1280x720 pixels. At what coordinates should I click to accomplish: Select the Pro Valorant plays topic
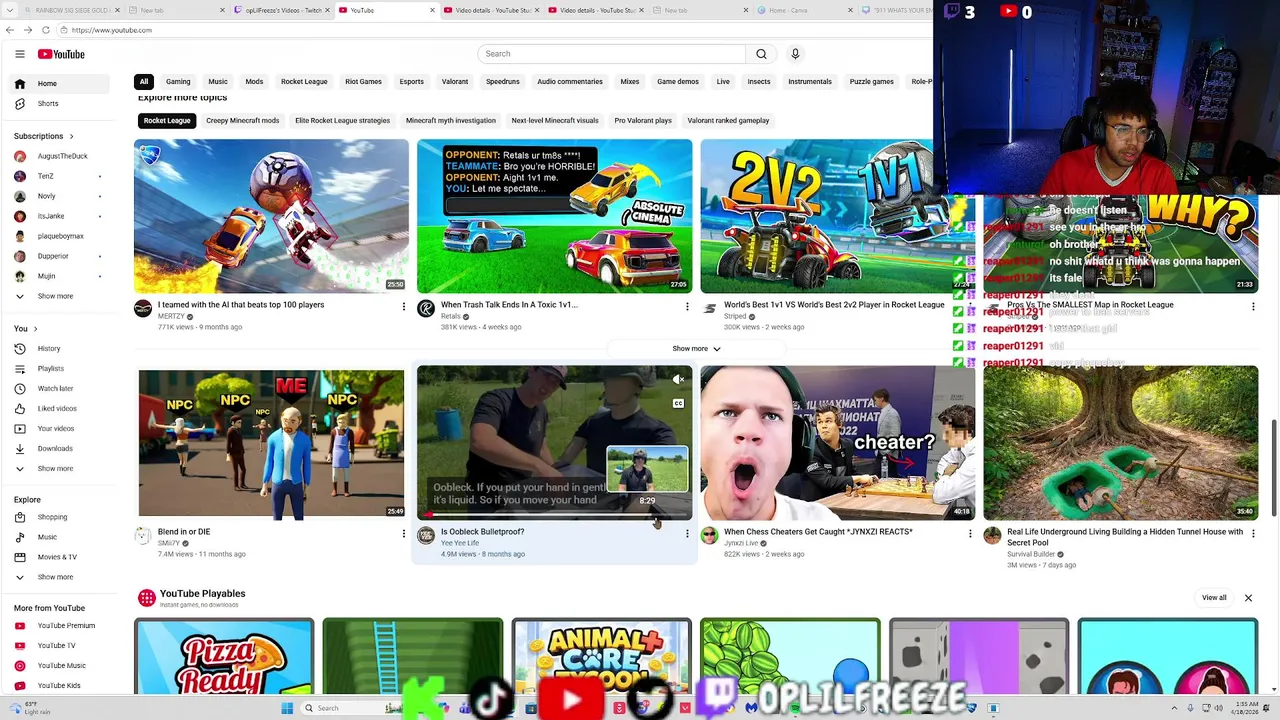click(643, 121)
